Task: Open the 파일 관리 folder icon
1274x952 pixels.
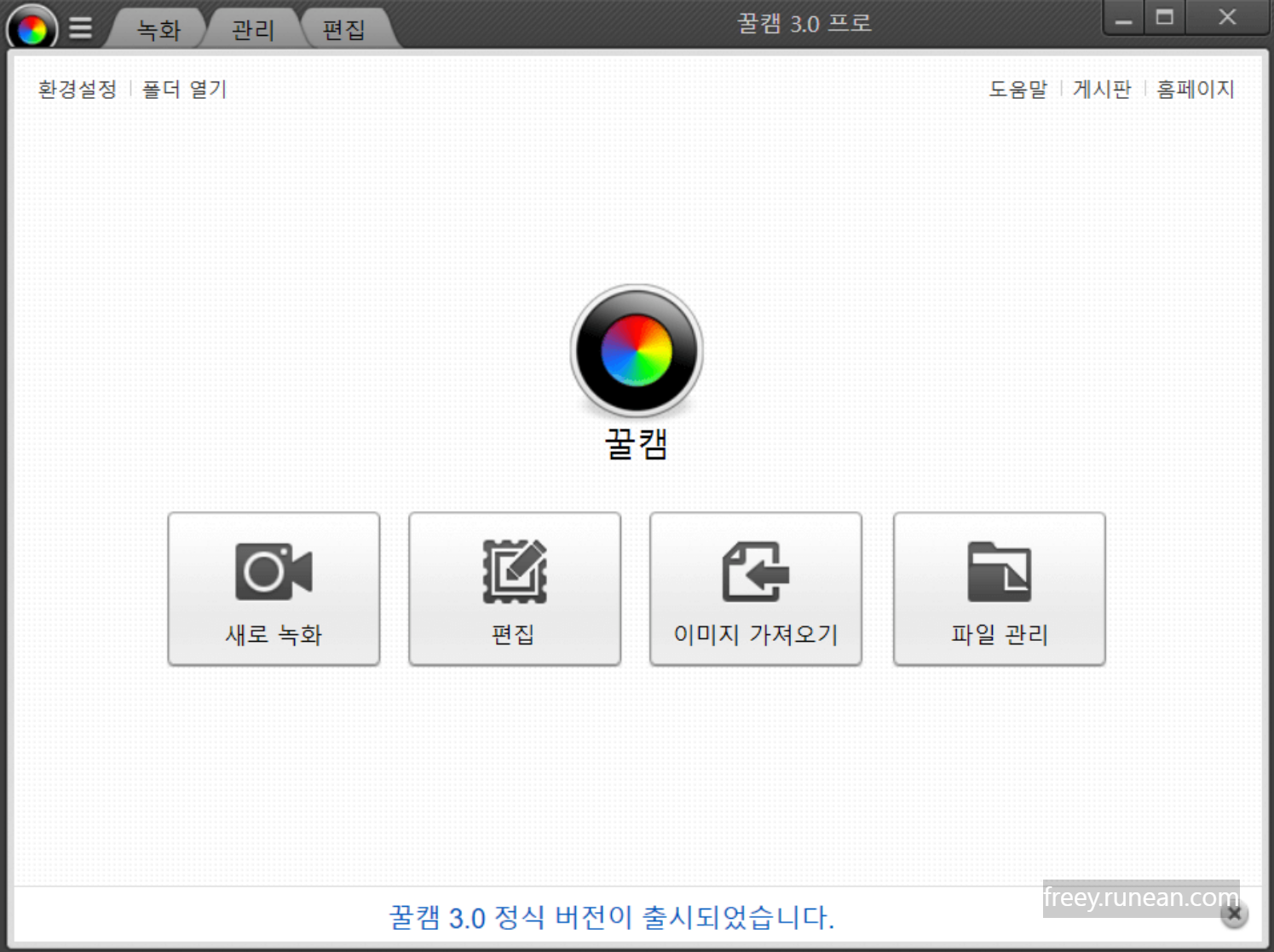Action: tap(998, 571)
